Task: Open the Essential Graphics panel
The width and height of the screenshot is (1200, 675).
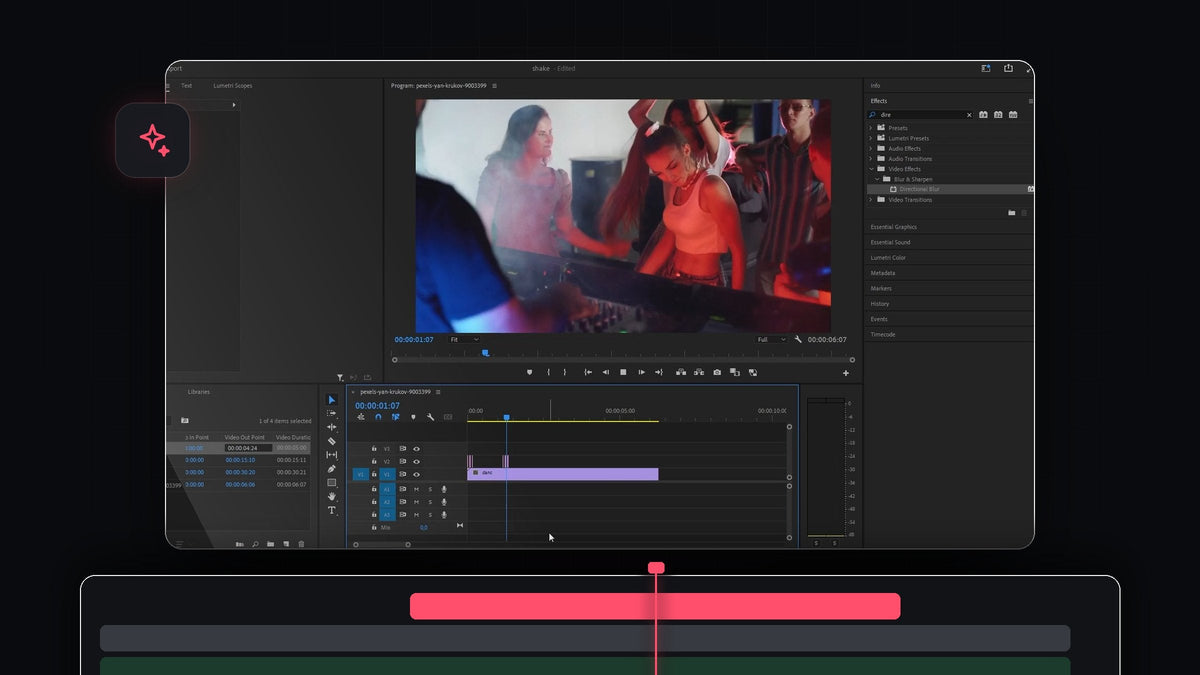Action: click(x=893, y=227)
